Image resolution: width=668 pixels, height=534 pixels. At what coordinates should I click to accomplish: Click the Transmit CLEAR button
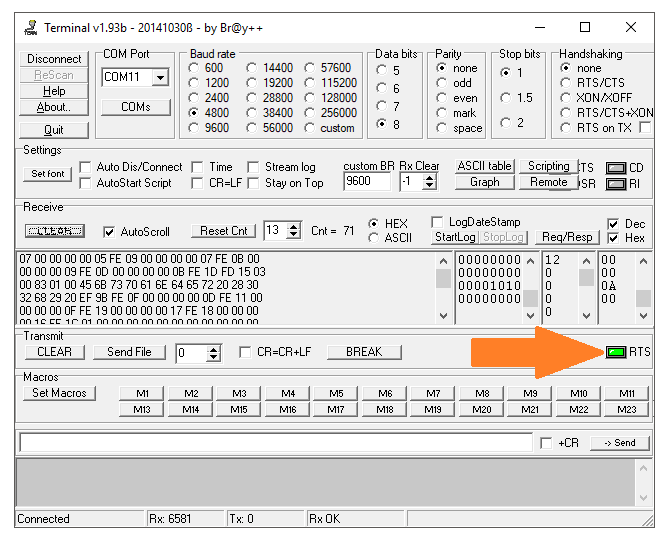[x=55, y=352]
